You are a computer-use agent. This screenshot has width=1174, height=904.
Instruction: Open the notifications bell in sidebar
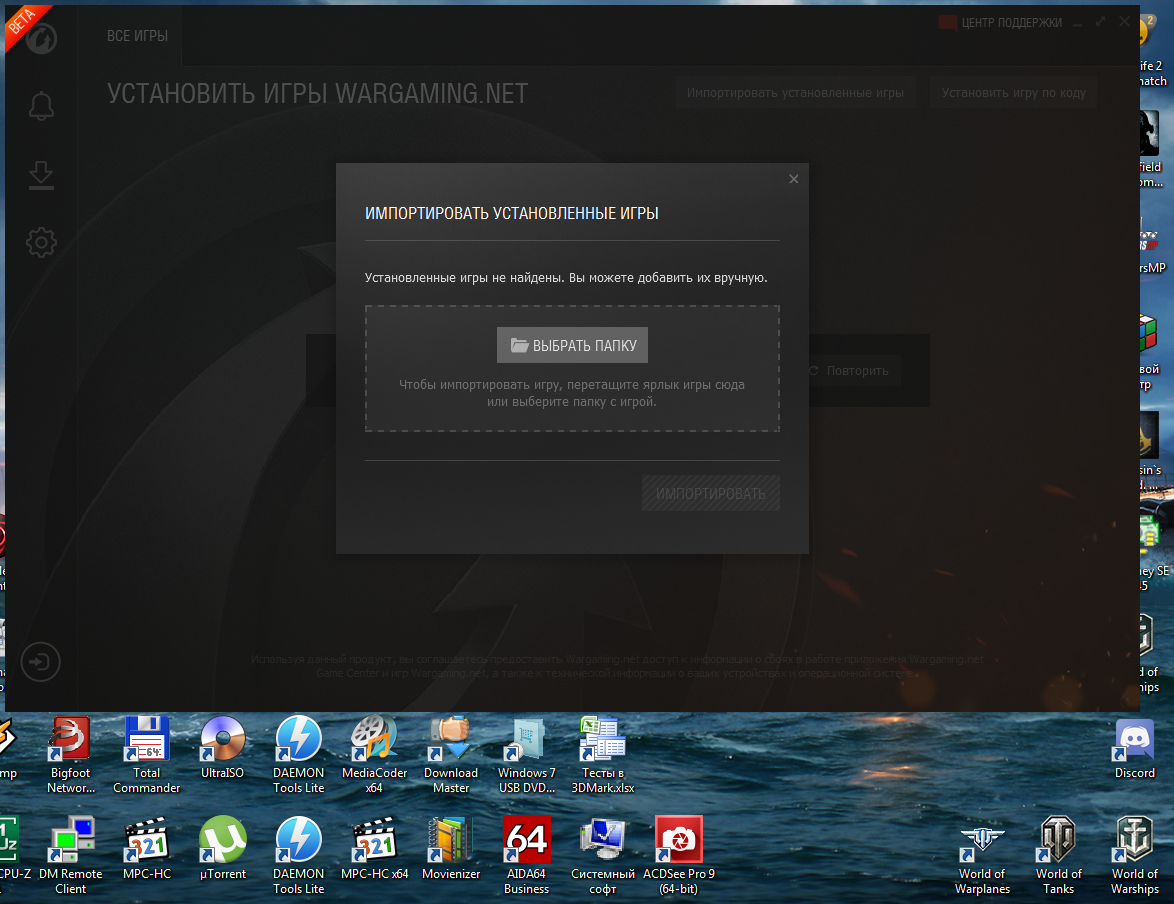point(41,106)
